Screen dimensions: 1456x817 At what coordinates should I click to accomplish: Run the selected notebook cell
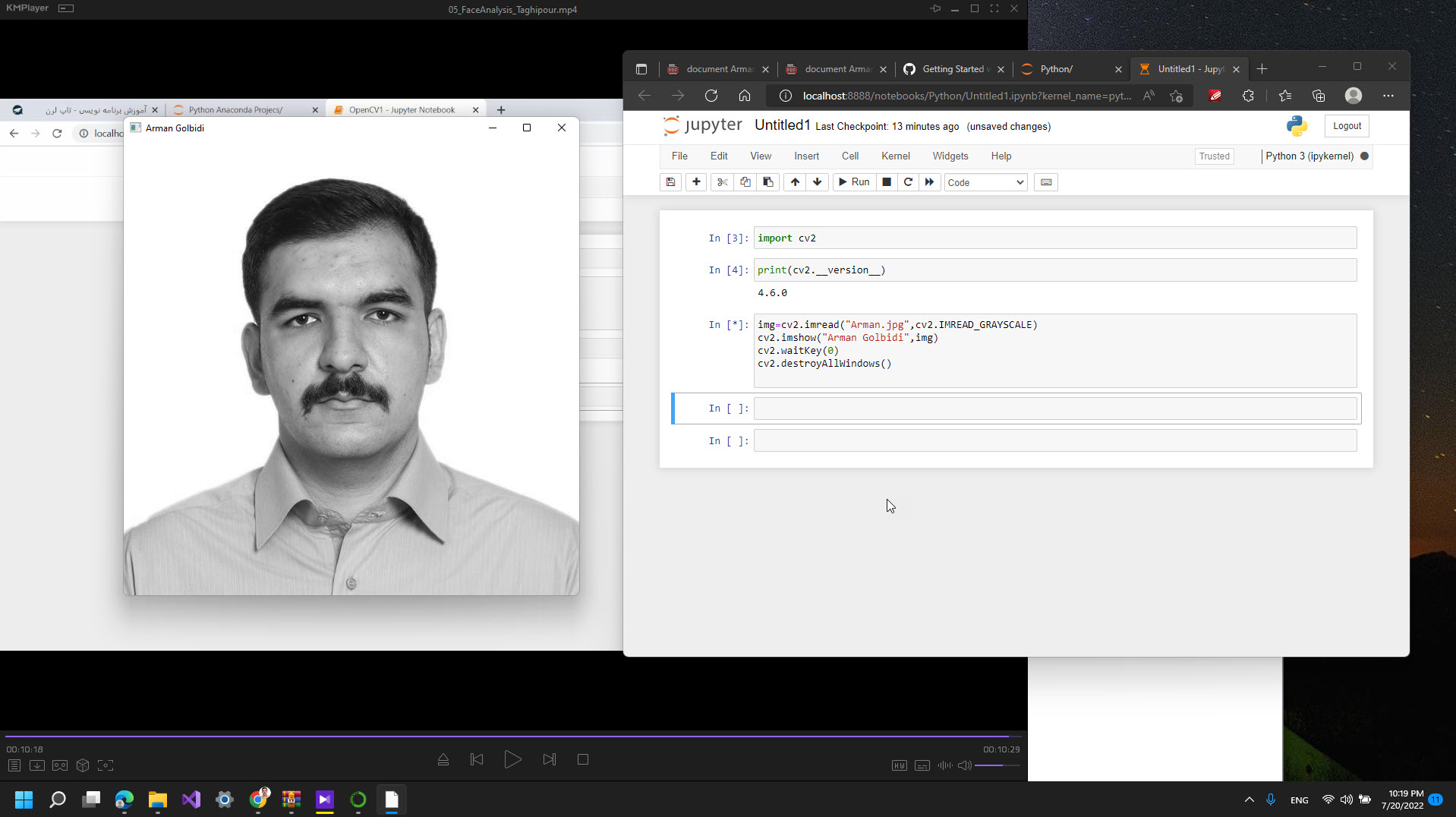point(853,182)
